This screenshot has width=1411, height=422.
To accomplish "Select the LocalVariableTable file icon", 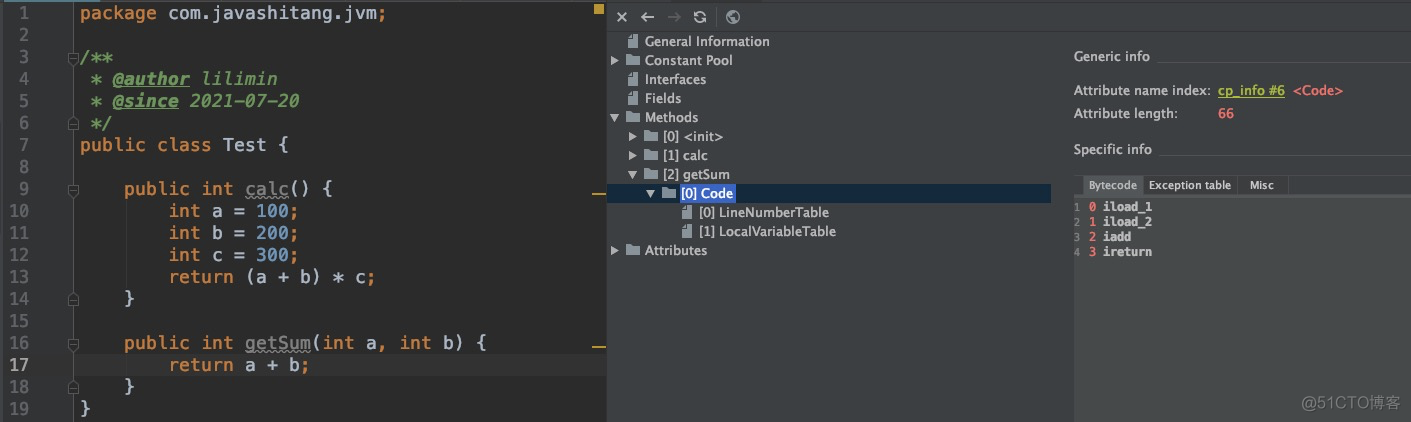I will [x=687, y=231].
